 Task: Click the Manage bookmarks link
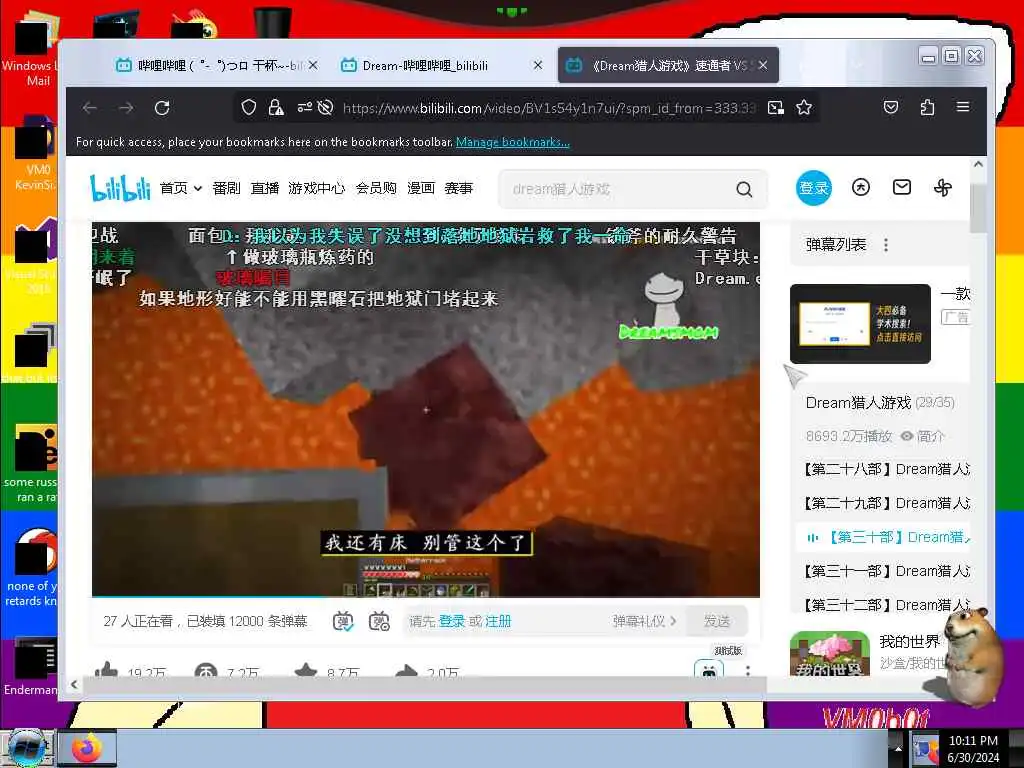pos(513,142)
